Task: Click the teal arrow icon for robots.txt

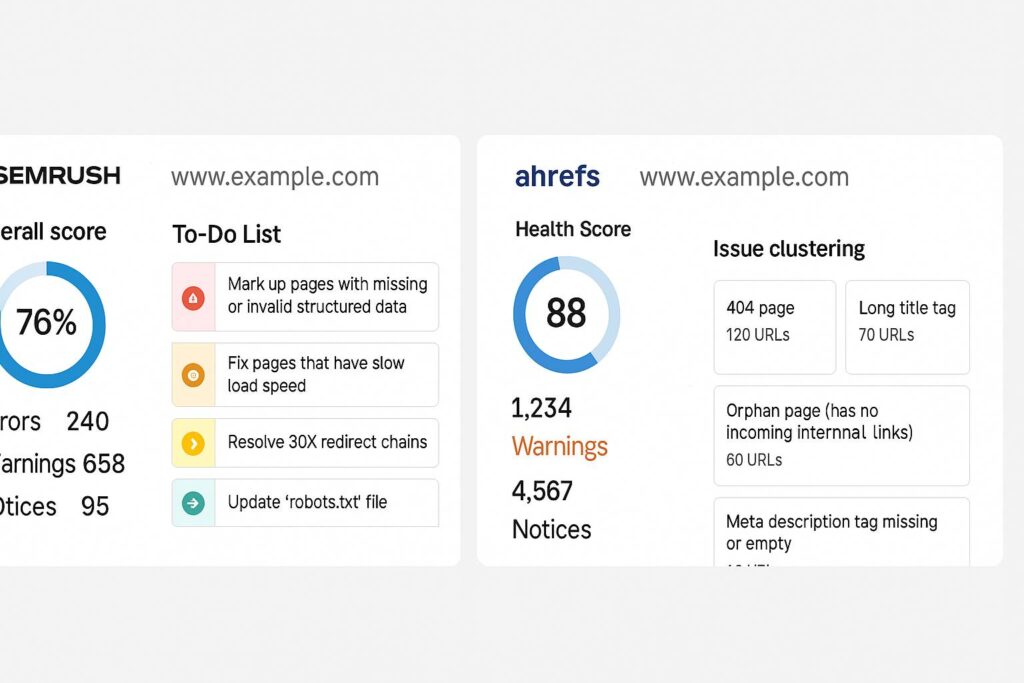Action: coord(194,502)
